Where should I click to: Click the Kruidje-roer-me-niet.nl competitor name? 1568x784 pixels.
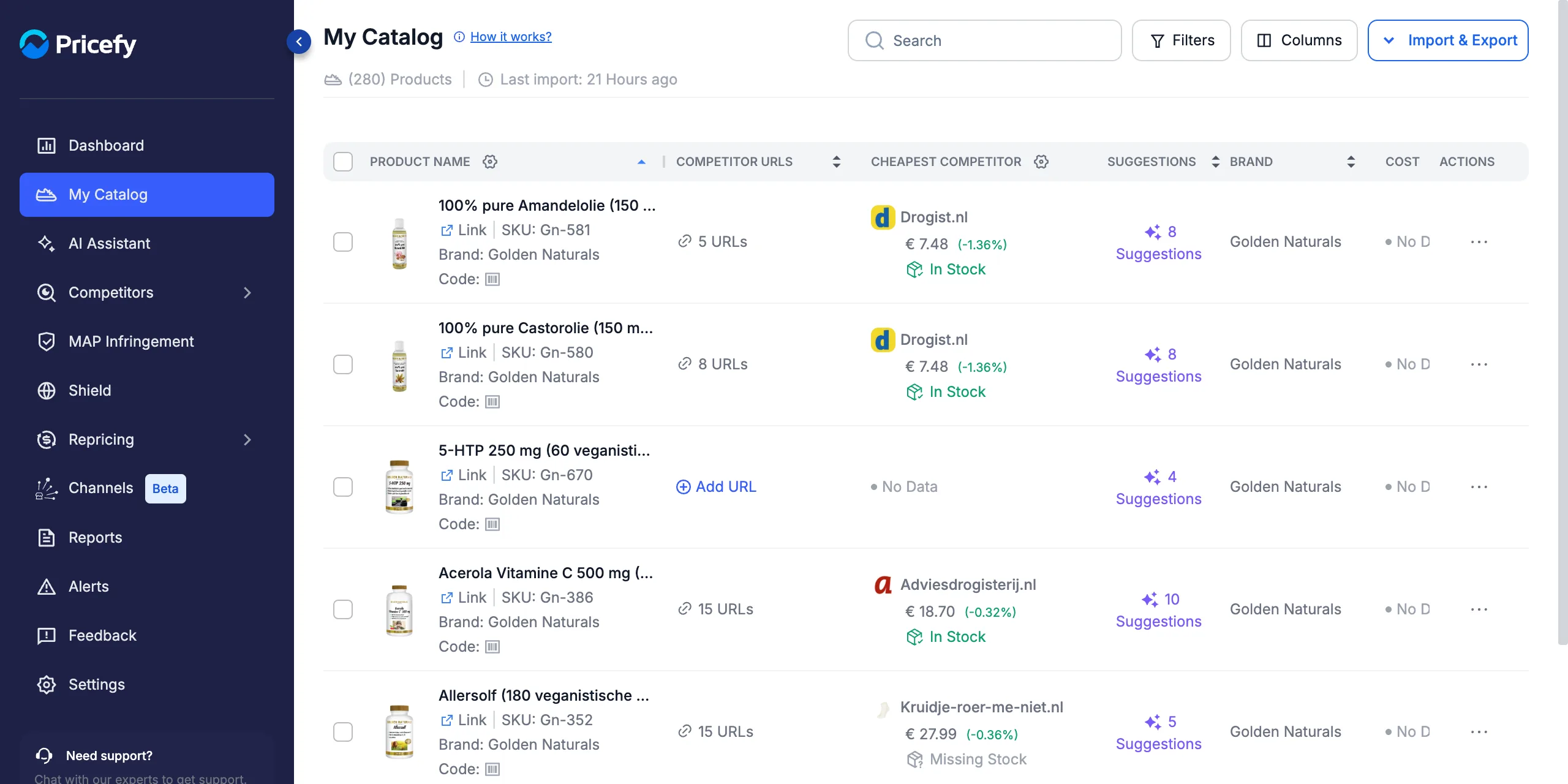coord(981,707)
